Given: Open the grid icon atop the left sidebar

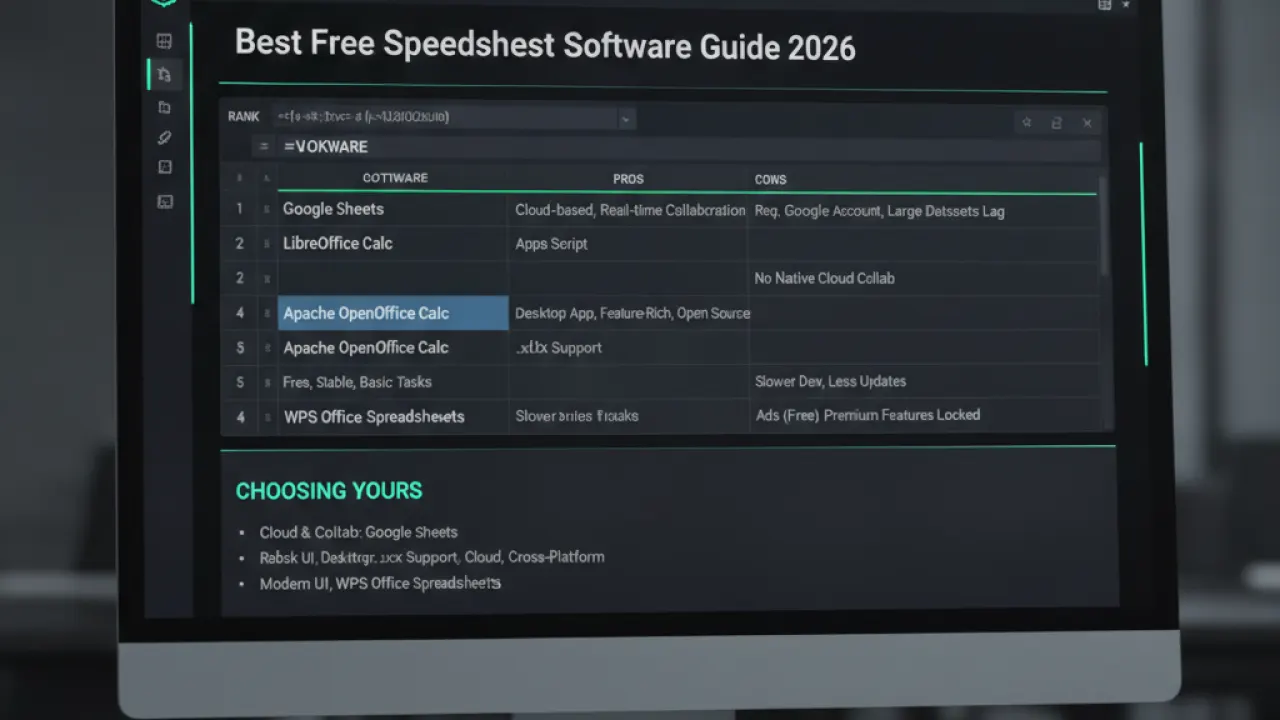Looking at the screenshot, I should coord(164,41).
